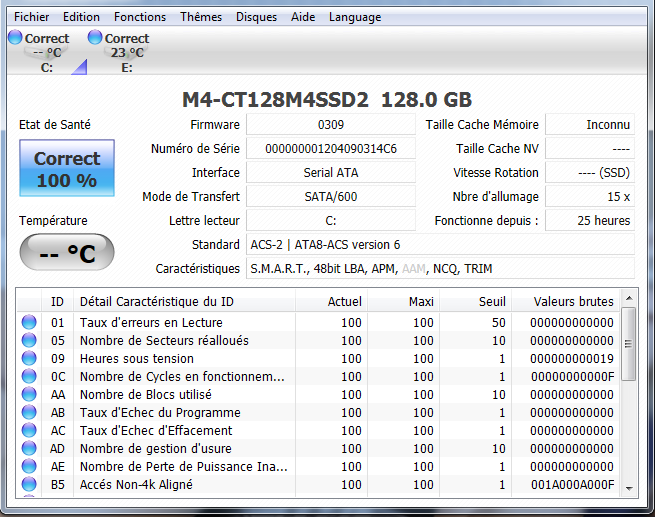Image resolution: width=655 pixels, height=517 pixels.
Task: Click the scroll down arrow of attribute list
Action: click(x=628, y=487)
